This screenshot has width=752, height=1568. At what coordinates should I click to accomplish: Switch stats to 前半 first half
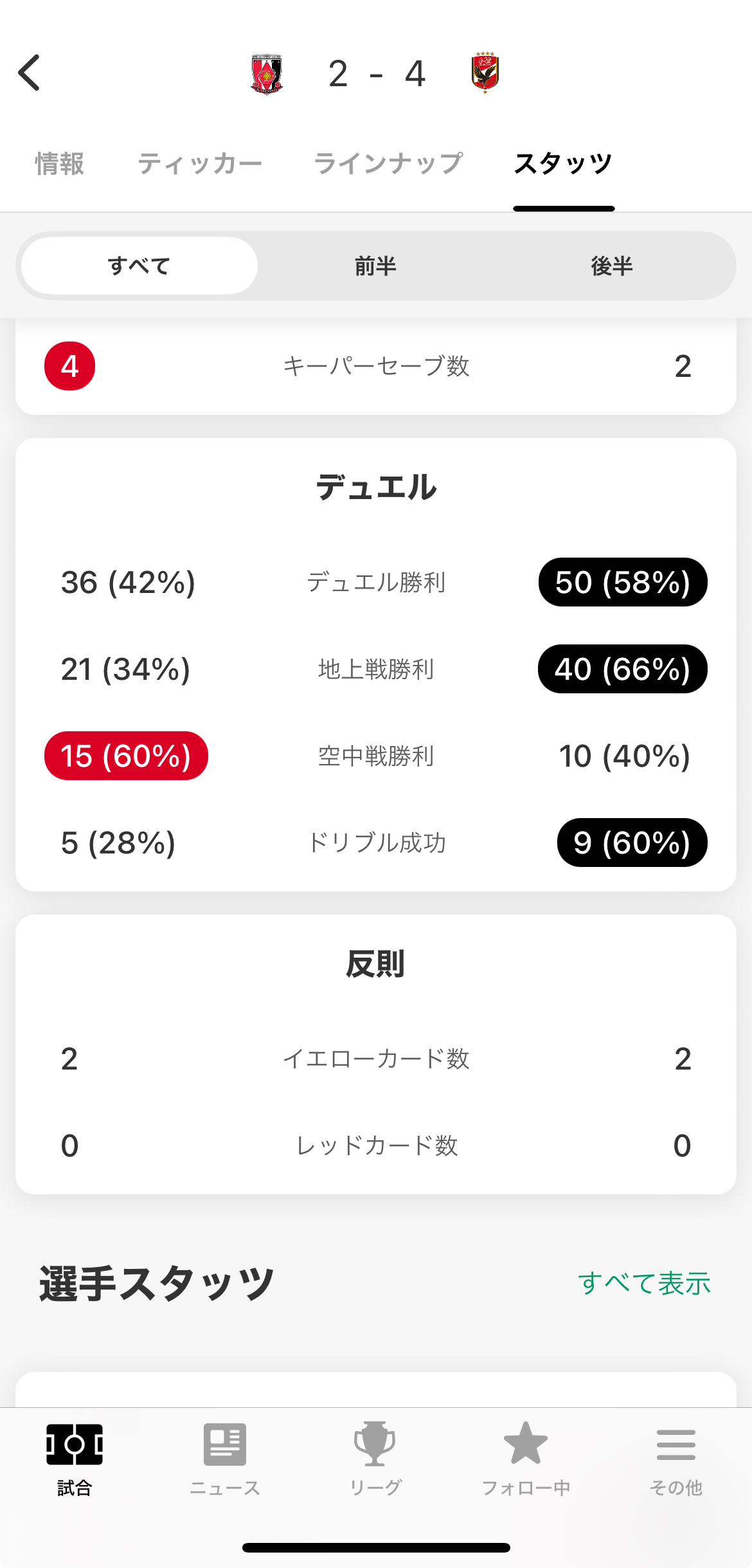point(375,266)
